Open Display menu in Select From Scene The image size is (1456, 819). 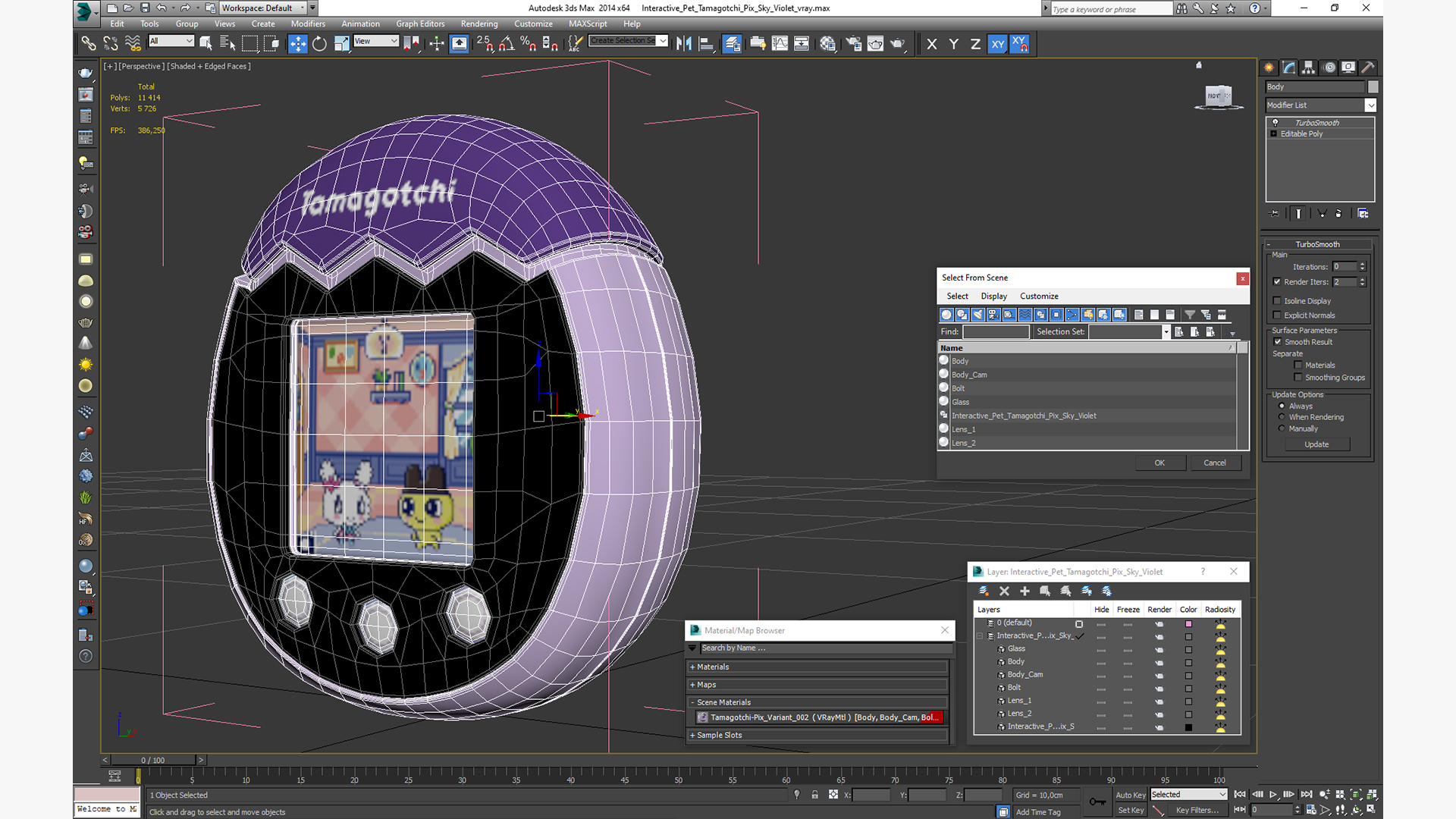(993, 297)
